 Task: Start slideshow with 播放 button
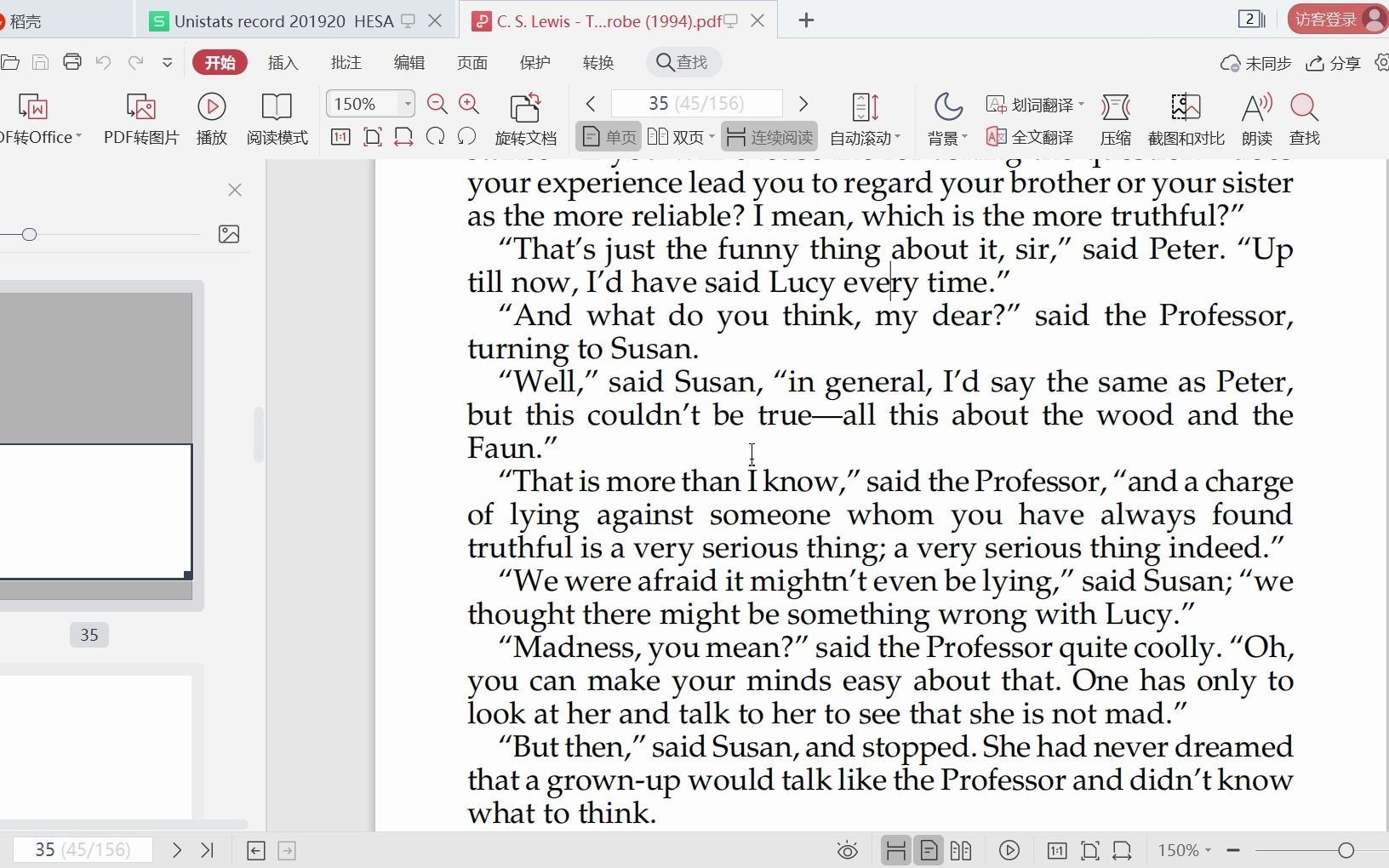click(x=212, y=119)
